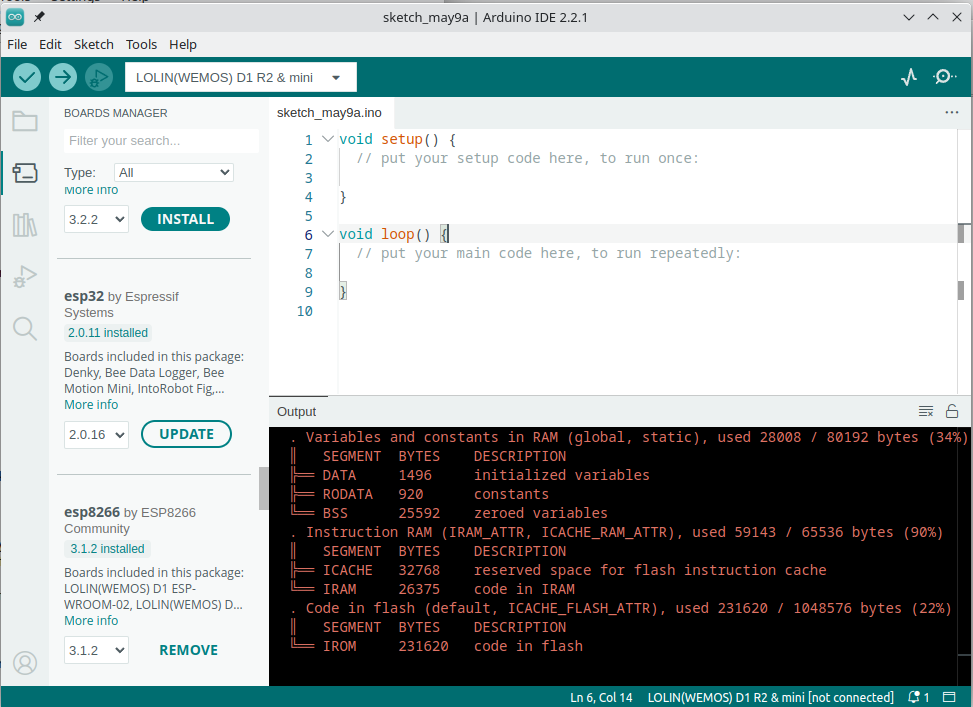The width and height of the screenshot is (973, 707).
Task: Open the File menu
Action: pyautogui.click(x=17, y=45)
